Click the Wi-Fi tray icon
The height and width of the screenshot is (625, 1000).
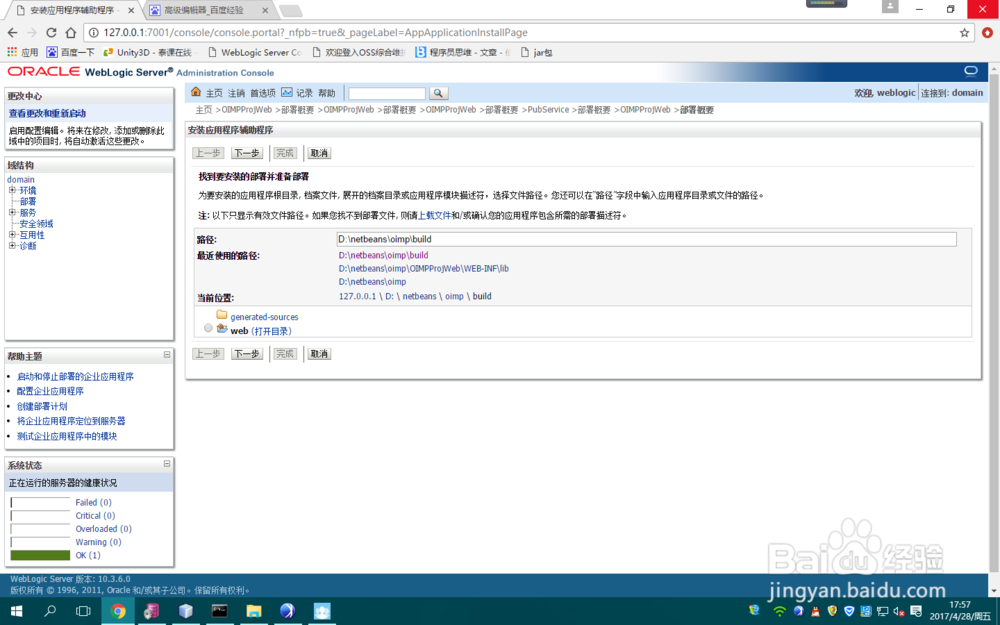779,611
